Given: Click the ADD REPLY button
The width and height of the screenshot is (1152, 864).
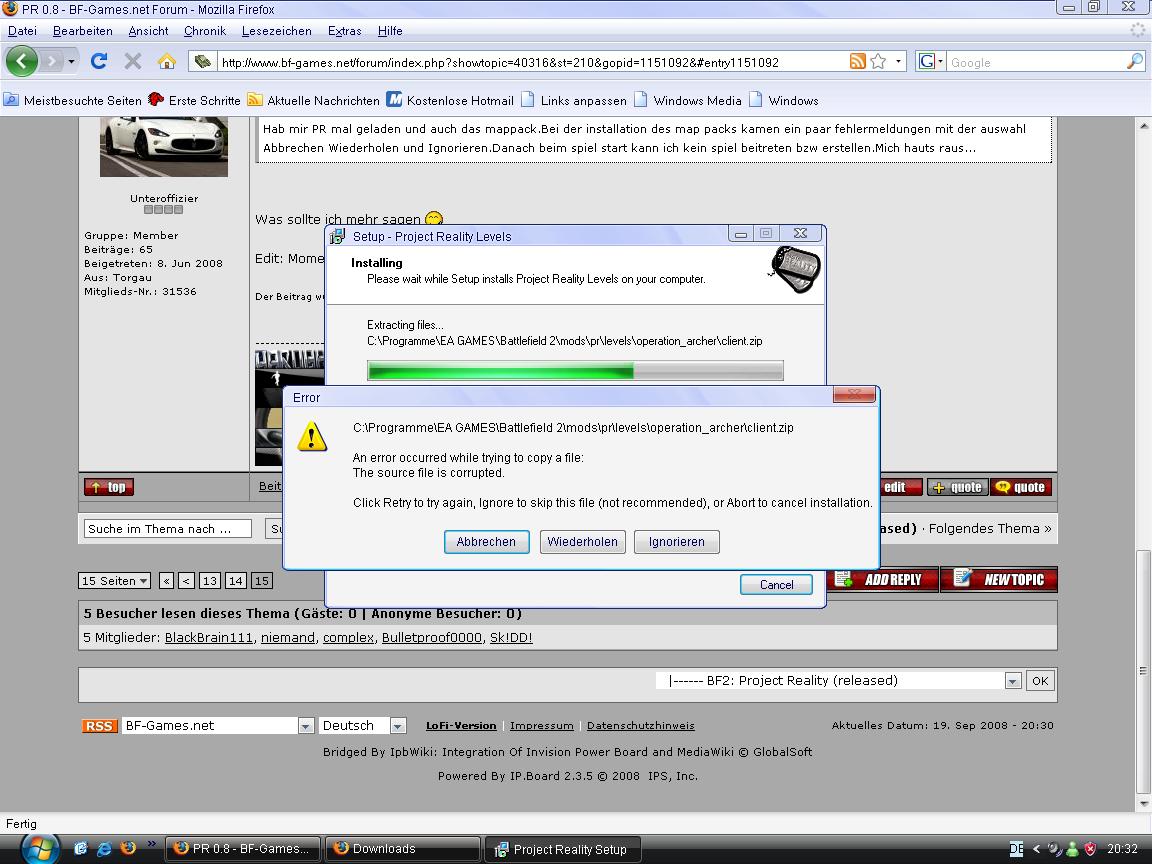Looking at the screenshot, I should coord(883,579).
